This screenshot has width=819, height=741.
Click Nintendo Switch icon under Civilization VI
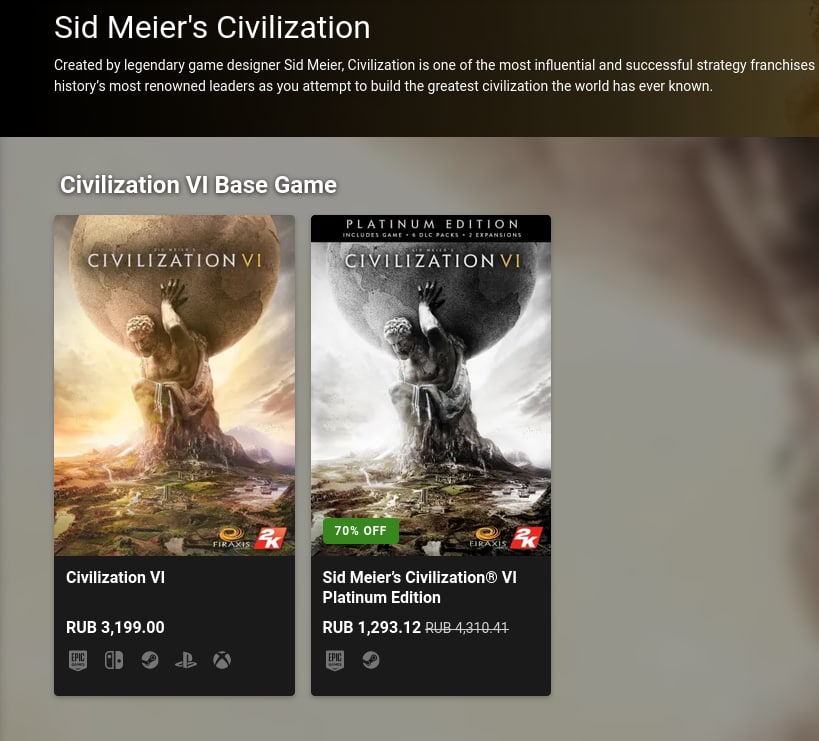pos(114,661)
